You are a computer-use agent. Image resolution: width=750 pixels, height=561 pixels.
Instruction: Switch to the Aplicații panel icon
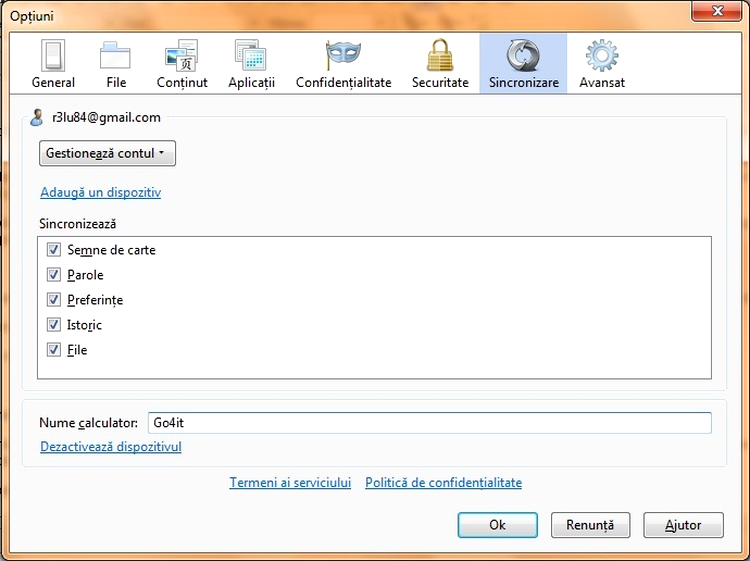(x=251, y=56)
